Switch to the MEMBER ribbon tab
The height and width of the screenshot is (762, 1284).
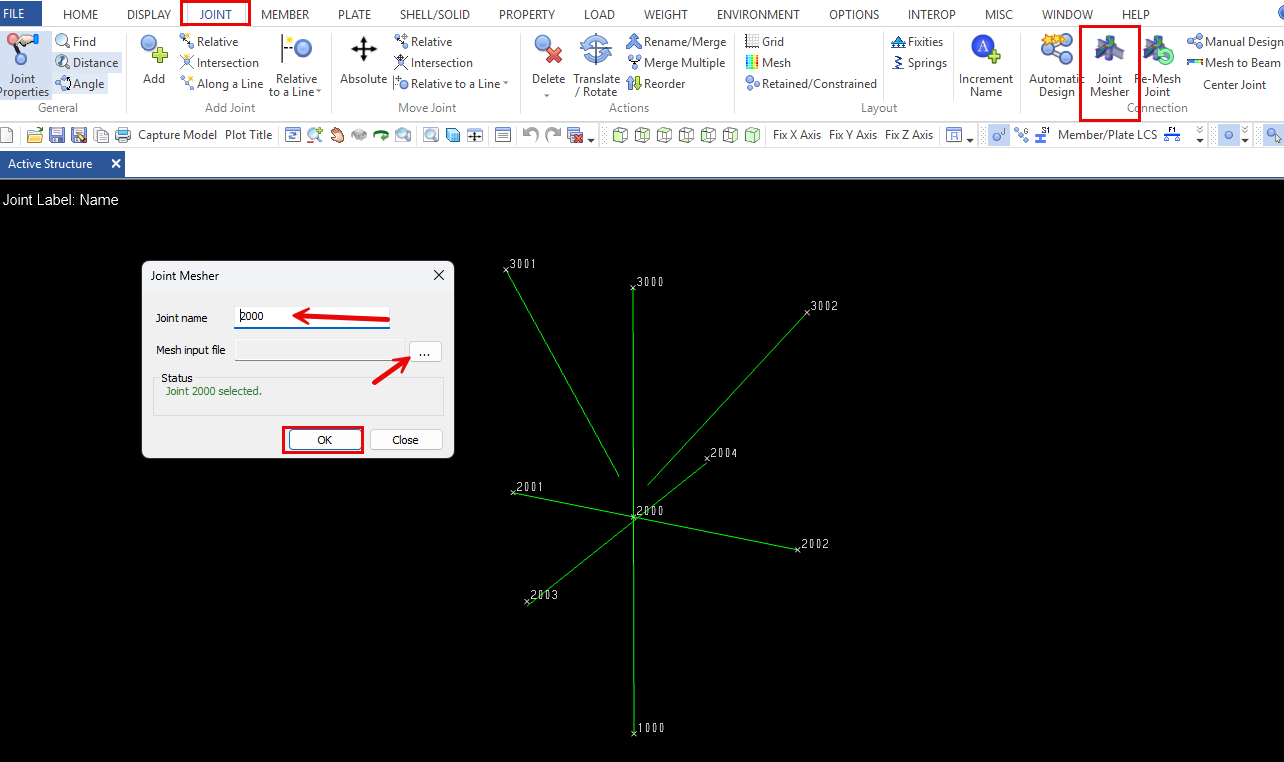pos(285,15)
